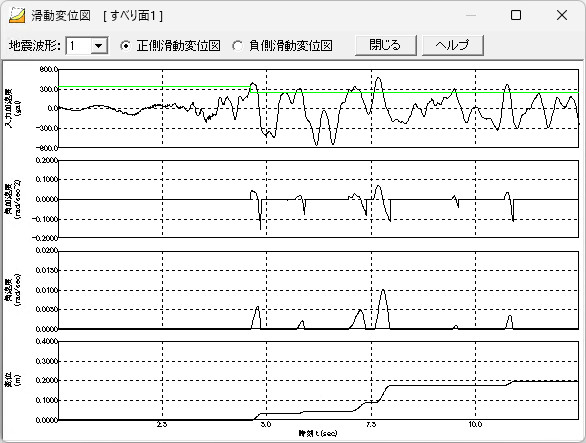
Task: Open the 地震波形 dropdown arrow
Action: pyautogui.click(x=99, y=46)
